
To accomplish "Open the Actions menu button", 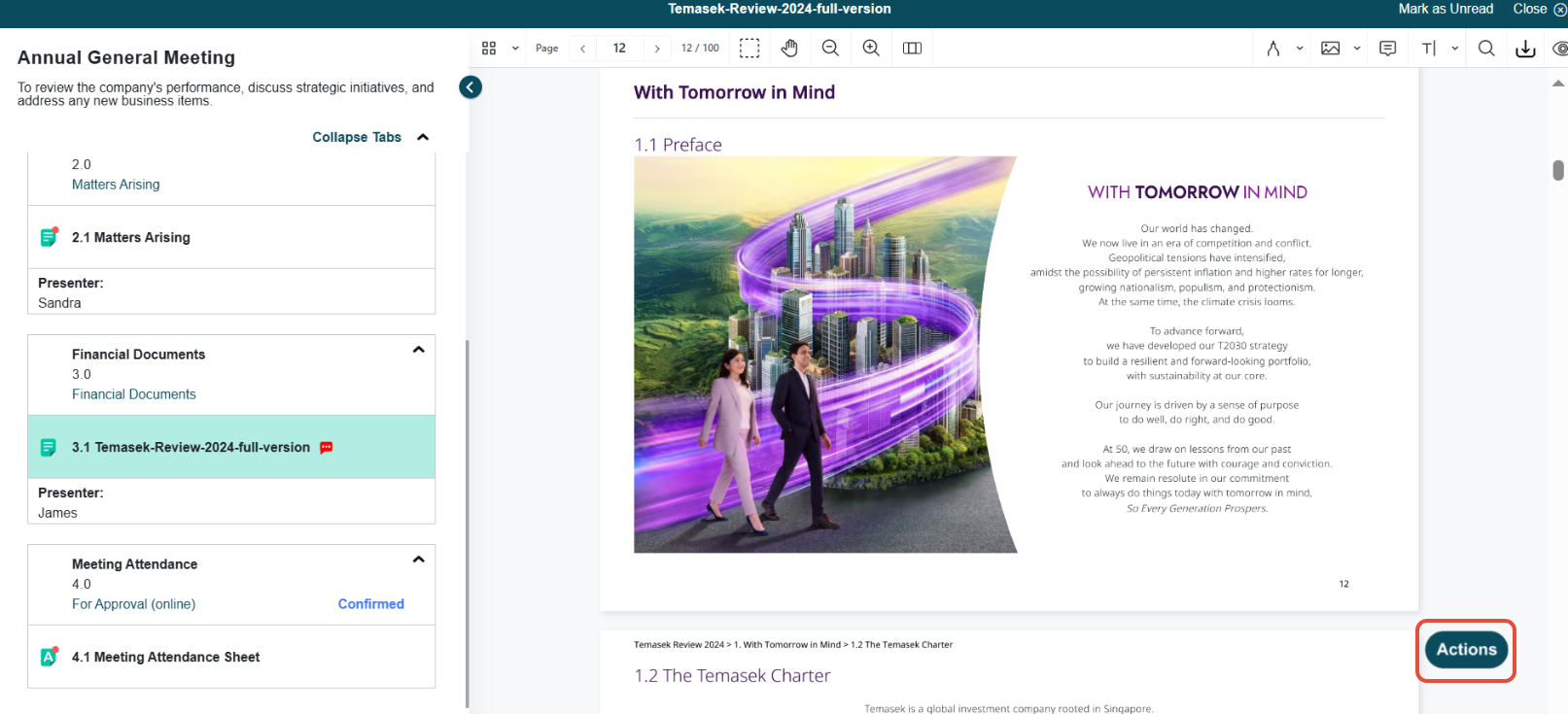I will [x=1466, y=650].
